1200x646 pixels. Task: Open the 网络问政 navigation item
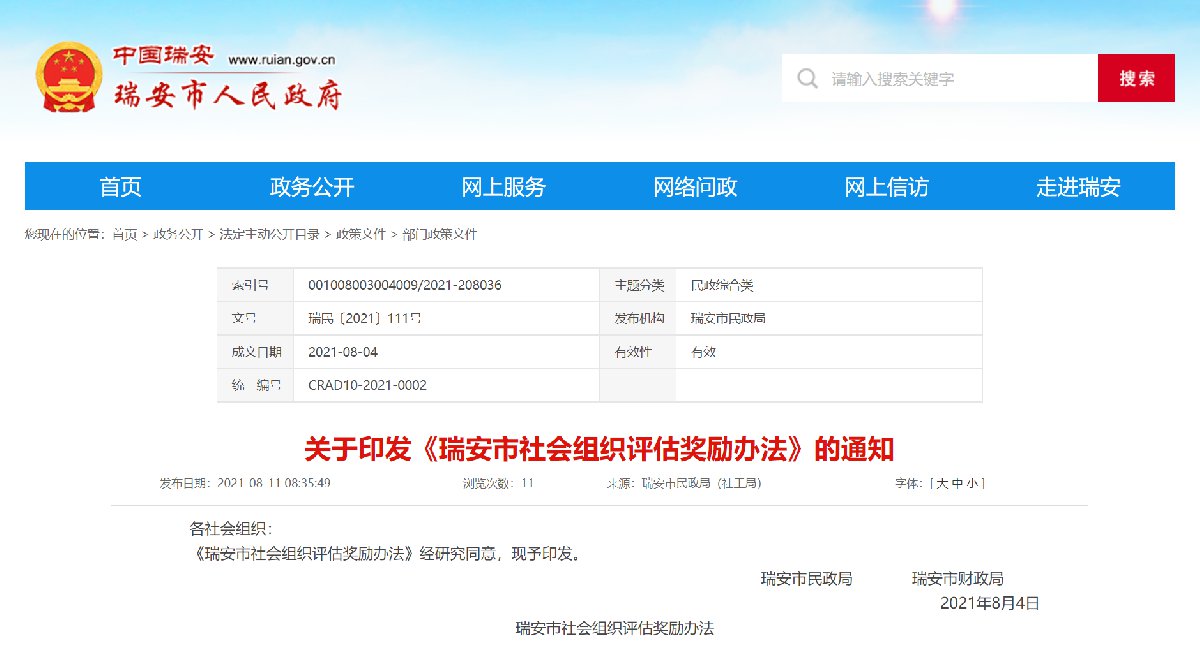[x=695, y=187]
